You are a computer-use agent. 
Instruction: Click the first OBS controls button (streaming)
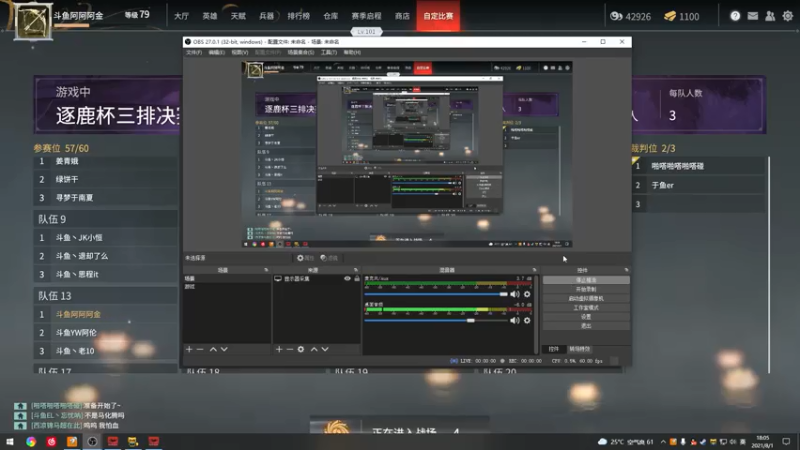coord(586,280)
